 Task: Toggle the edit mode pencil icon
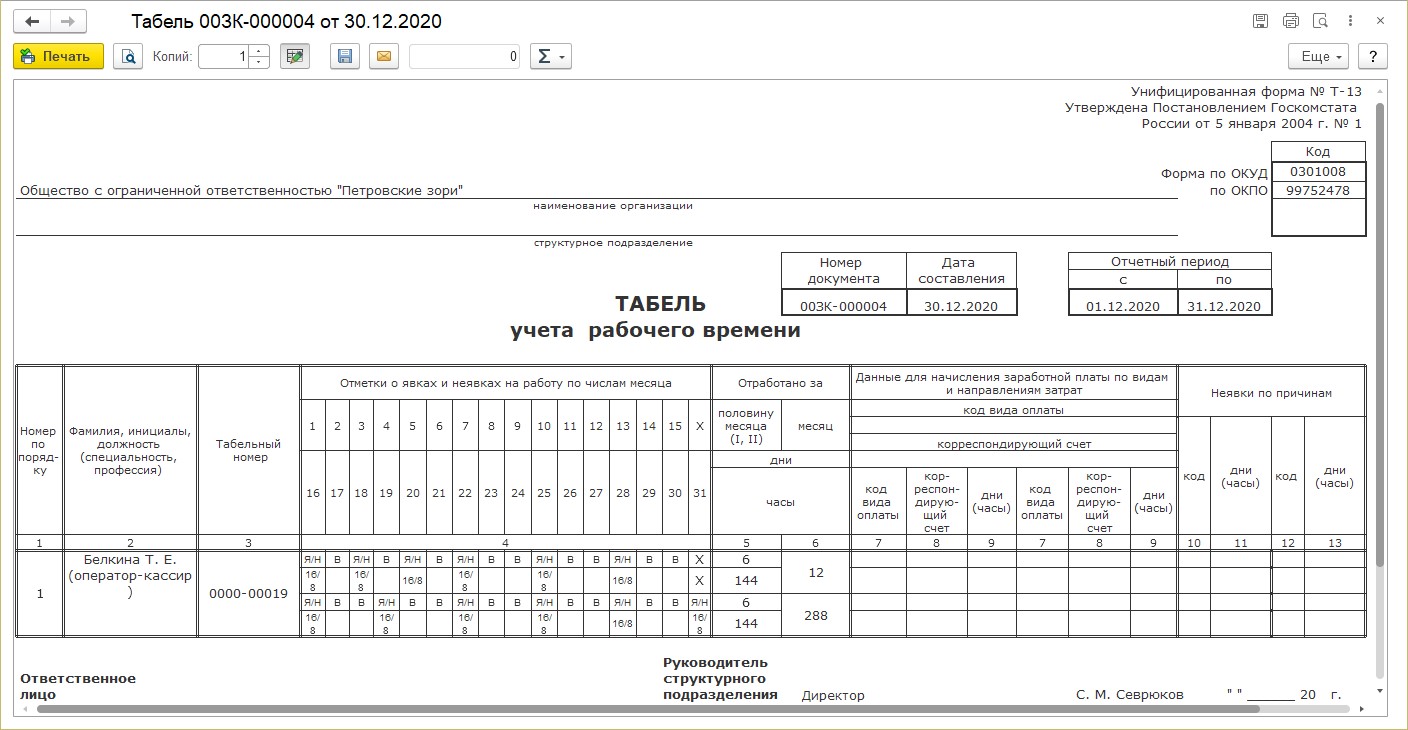tap(295, 57)
